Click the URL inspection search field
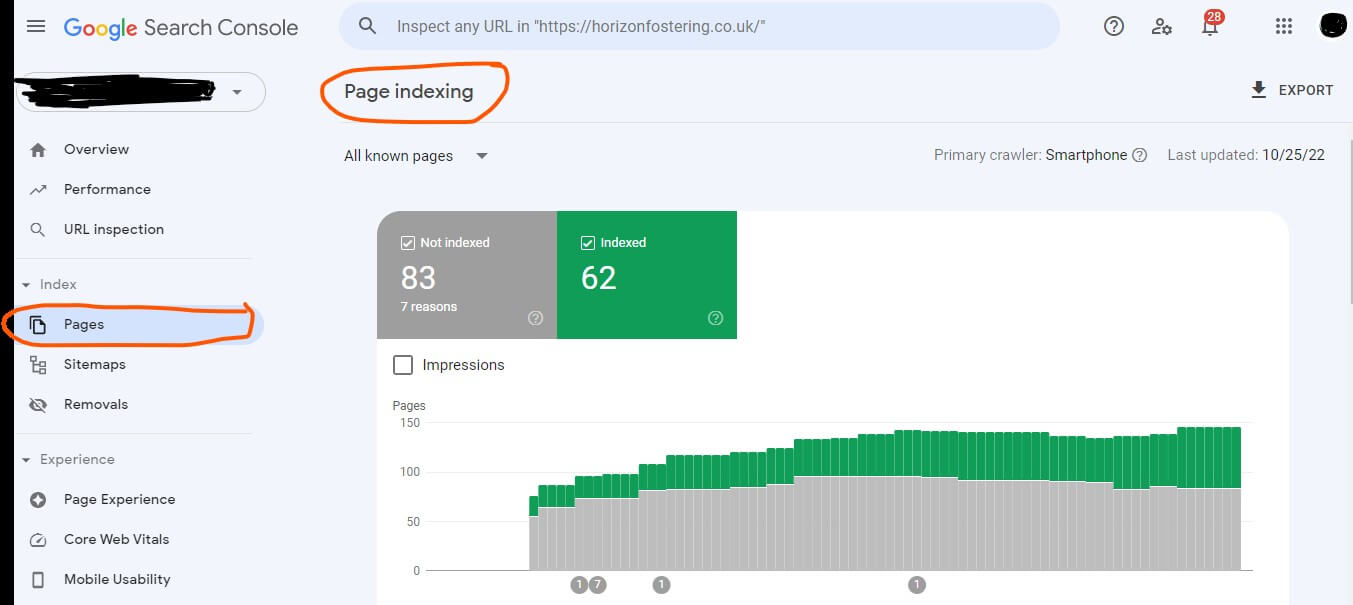This screenshot has height=605, width=1353. [699, 26]
